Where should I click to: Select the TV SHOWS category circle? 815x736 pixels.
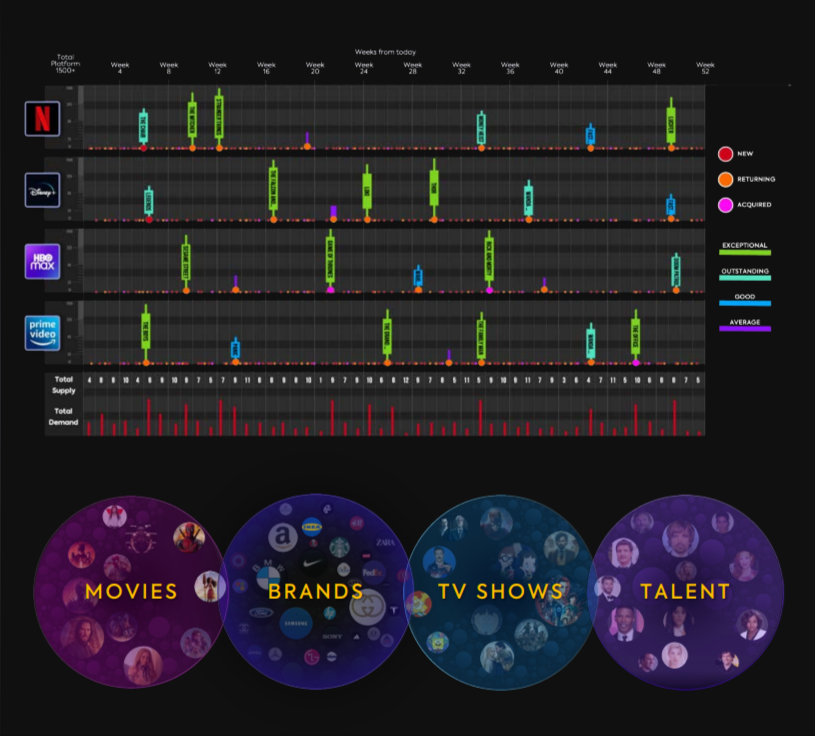point(500,592)
